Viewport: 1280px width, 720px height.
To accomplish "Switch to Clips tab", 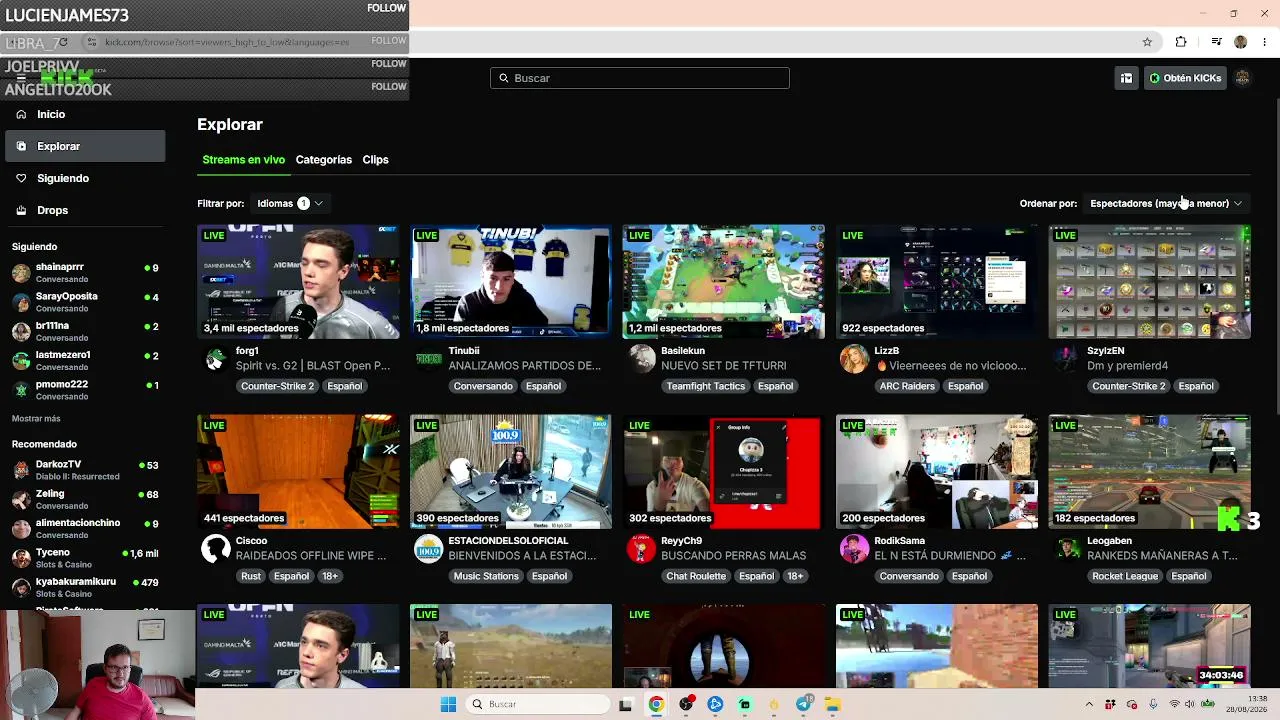I will coord(376,160).
